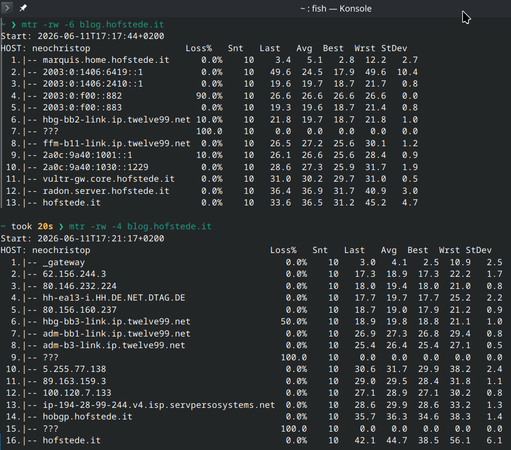Click host 'hobgp.hofstede.it'
The width and height of the screenshot is (511, 450).
point(87,417)
